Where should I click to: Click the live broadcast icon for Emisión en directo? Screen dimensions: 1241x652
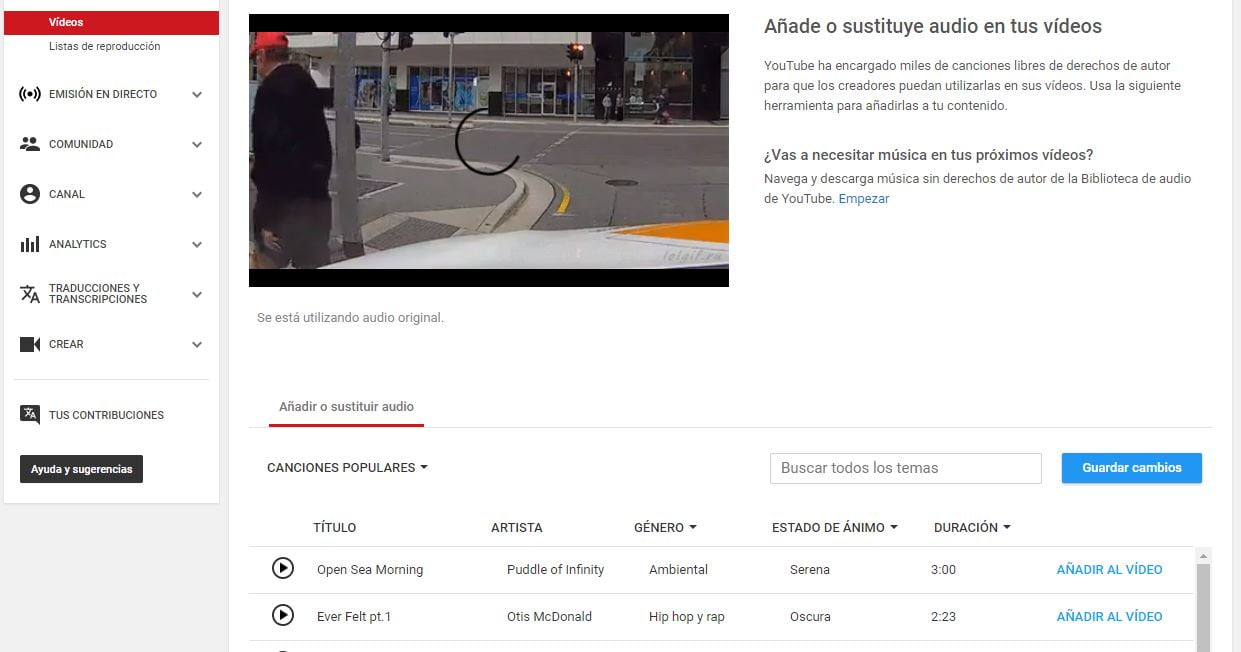point(30,94)
